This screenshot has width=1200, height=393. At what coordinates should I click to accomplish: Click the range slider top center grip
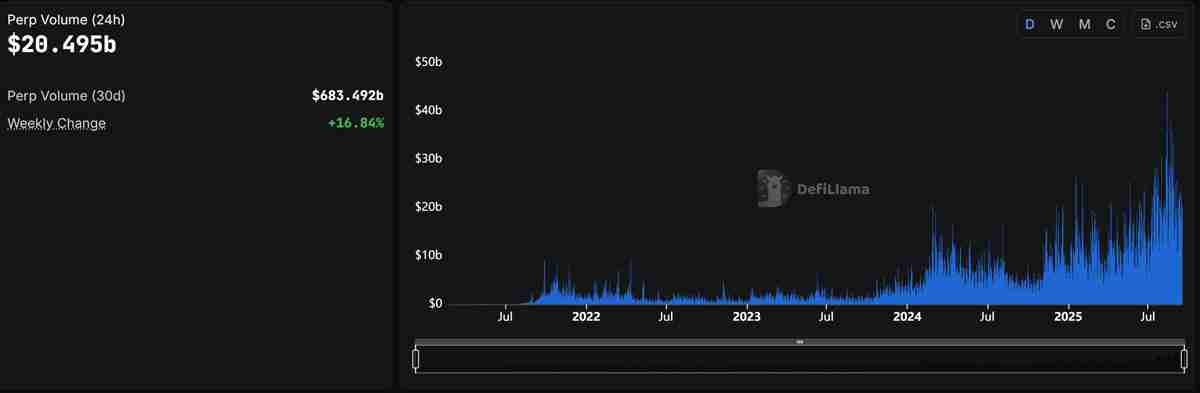(x=800, y=342)
